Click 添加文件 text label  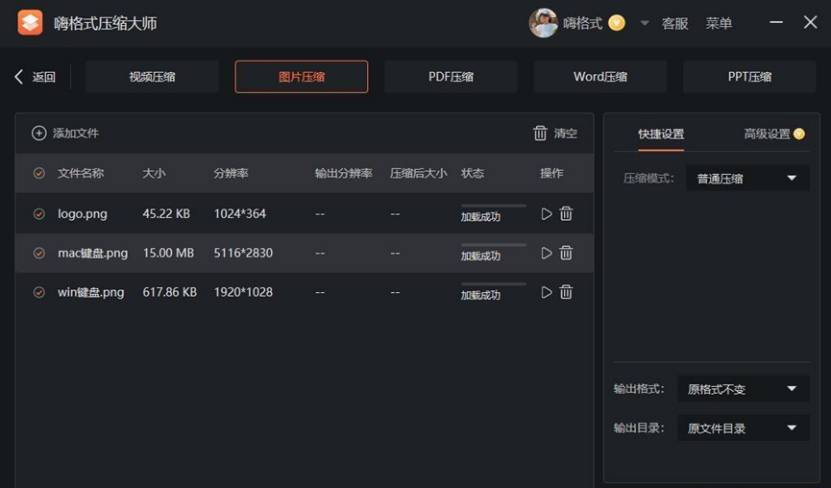tap(76, 133)
